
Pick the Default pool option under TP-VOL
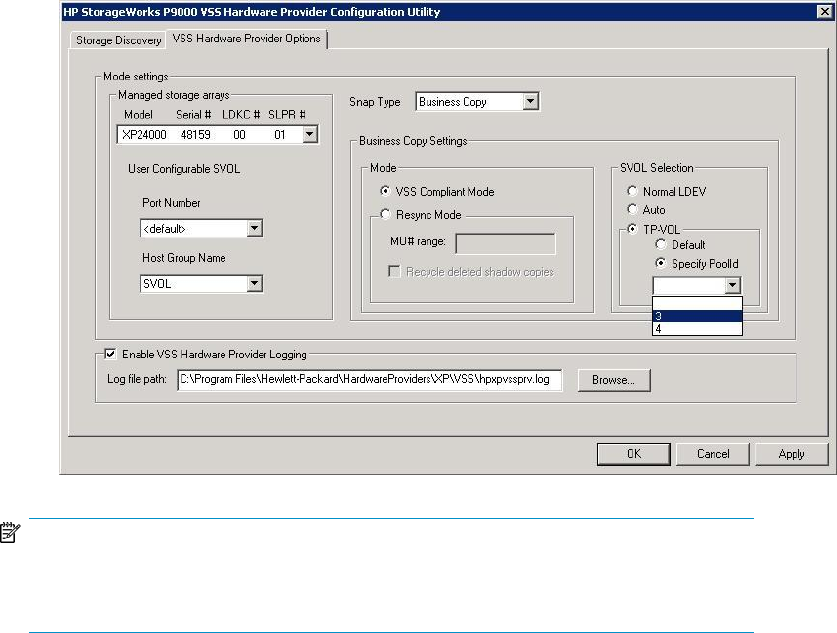[660, 245]
